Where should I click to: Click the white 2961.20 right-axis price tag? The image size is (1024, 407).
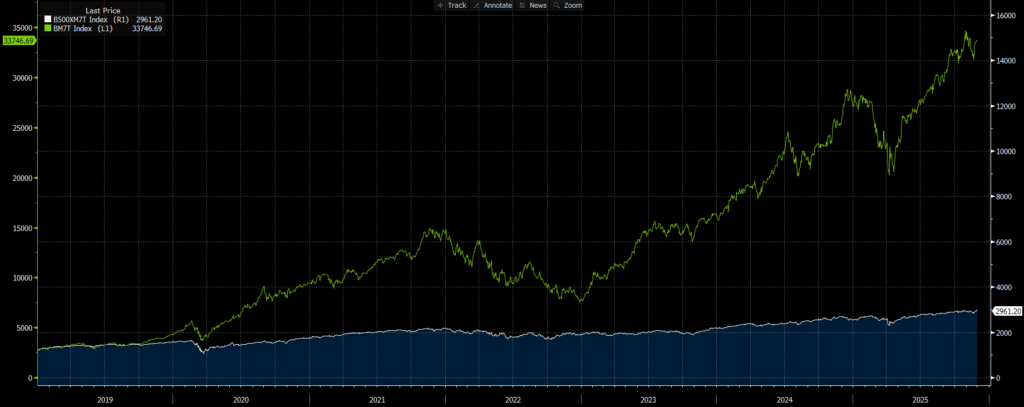tap(1006, 311)
